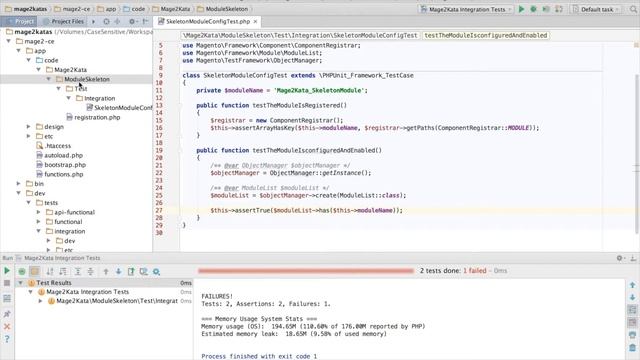Expand the design folder
The width and height of the screenshot is (640, 360).
pos(29,127)
